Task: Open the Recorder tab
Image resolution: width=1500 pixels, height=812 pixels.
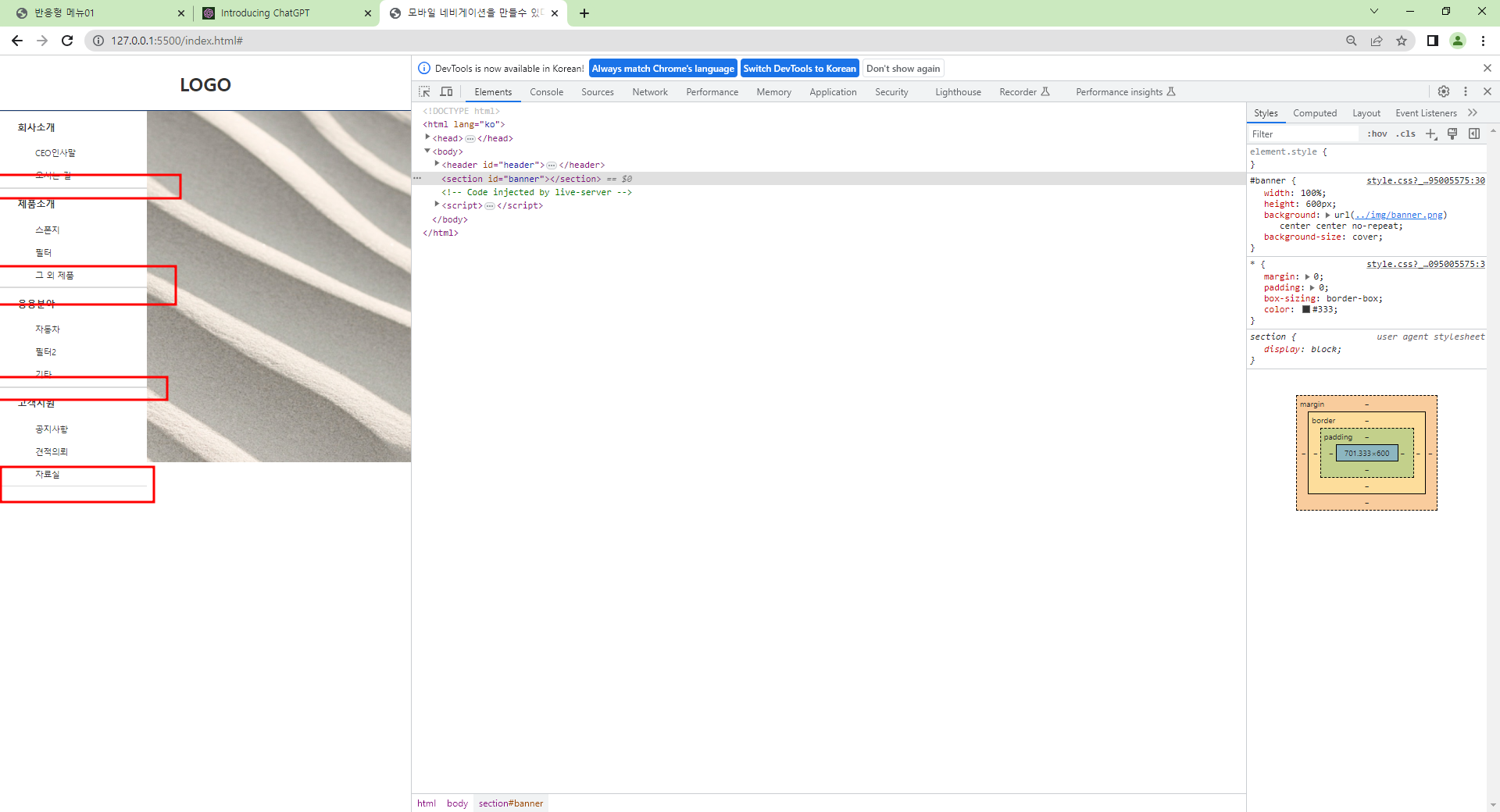Action: click(x=1024, y=91)
